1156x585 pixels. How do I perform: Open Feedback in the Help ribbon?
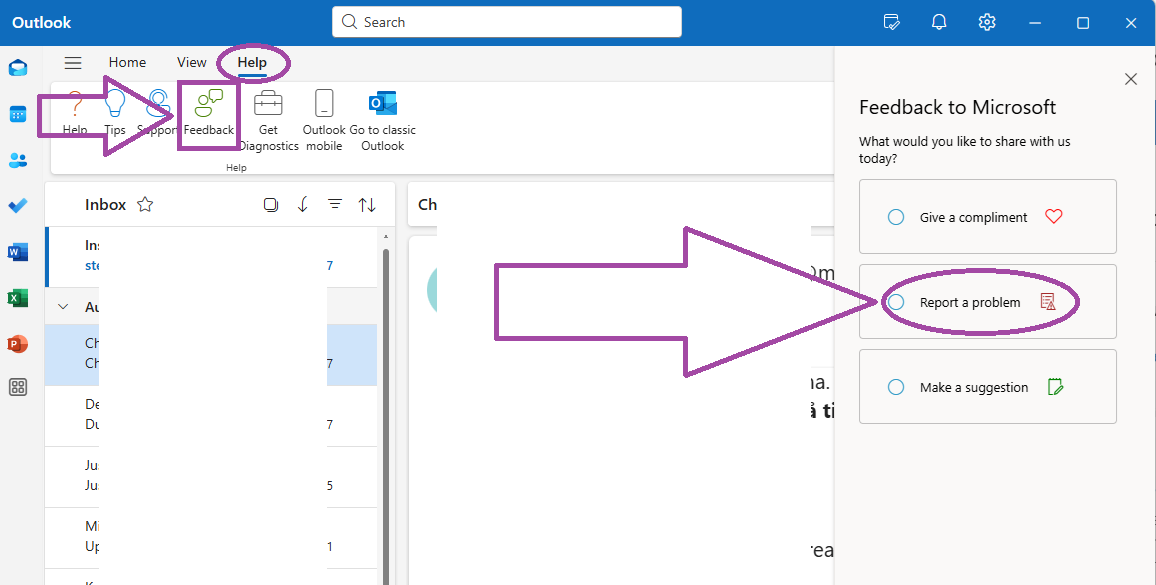(x=209, y=114)
